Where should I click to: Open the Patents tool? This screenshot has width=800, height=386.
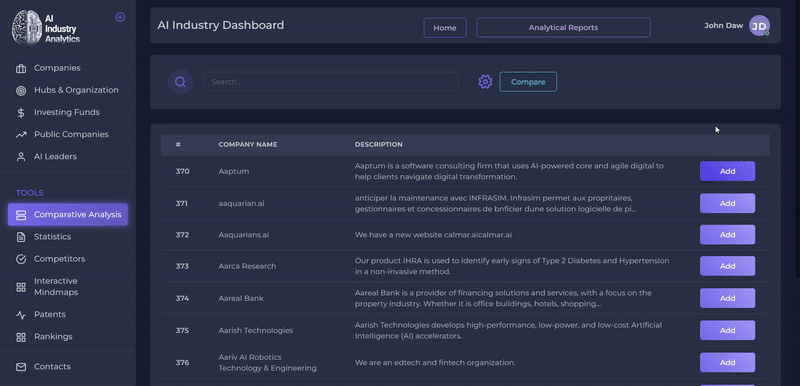click(x=49, y=314)
